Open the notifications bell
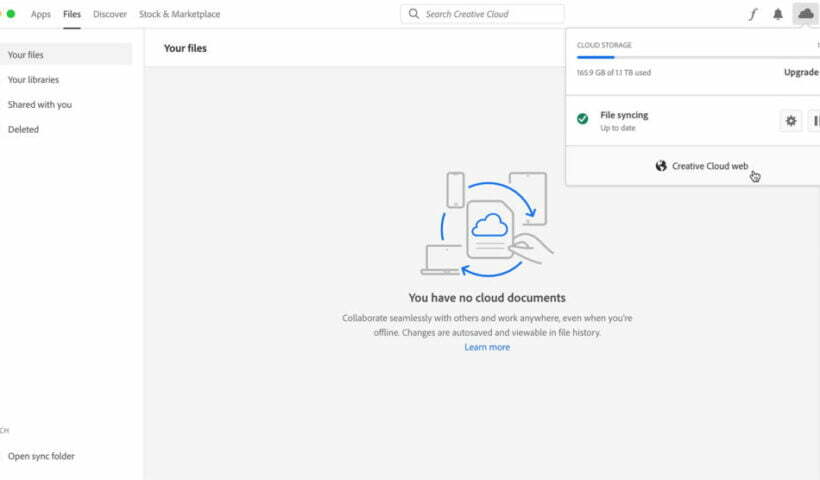The image size is (820, 480). 778,14
